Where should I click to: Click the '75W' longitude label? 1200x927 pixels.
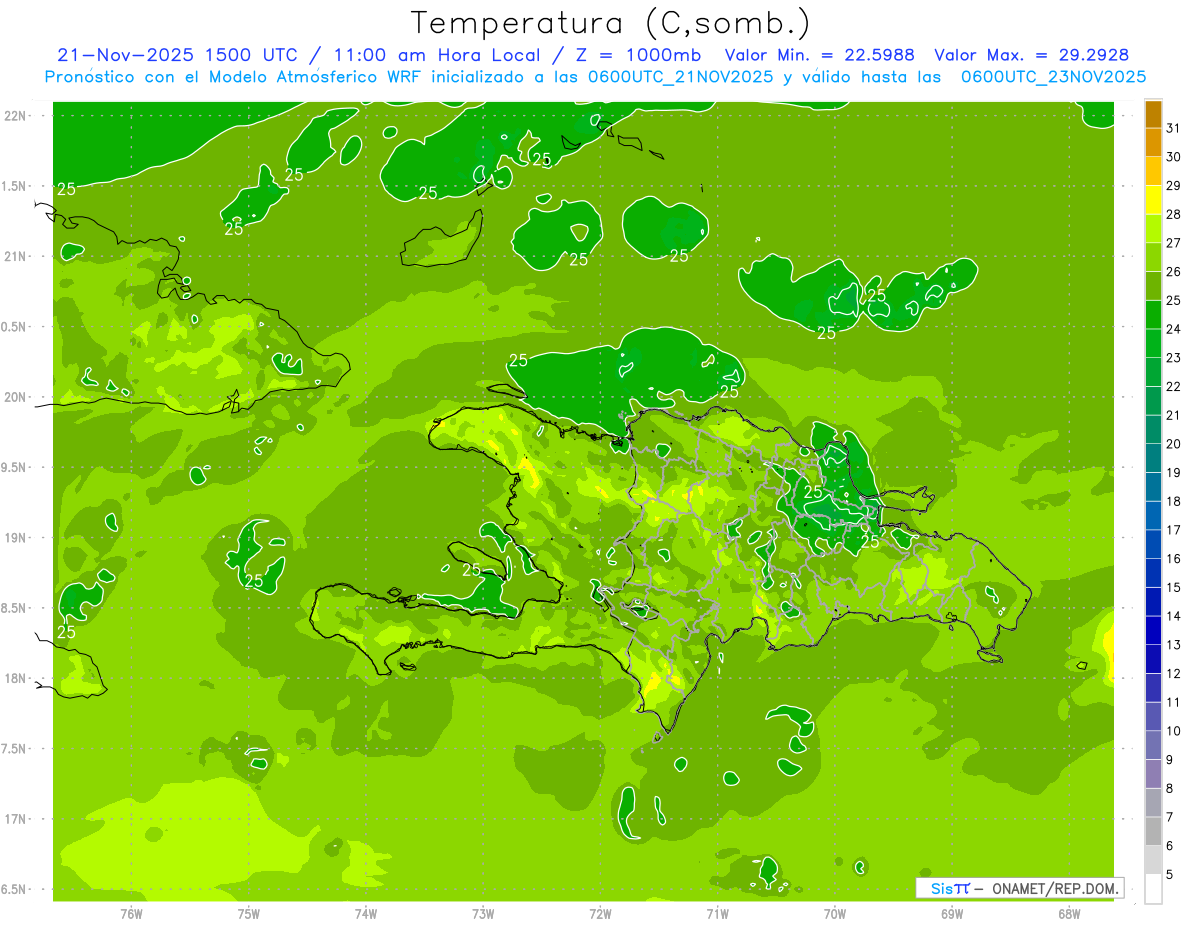[x=248, y=913]
